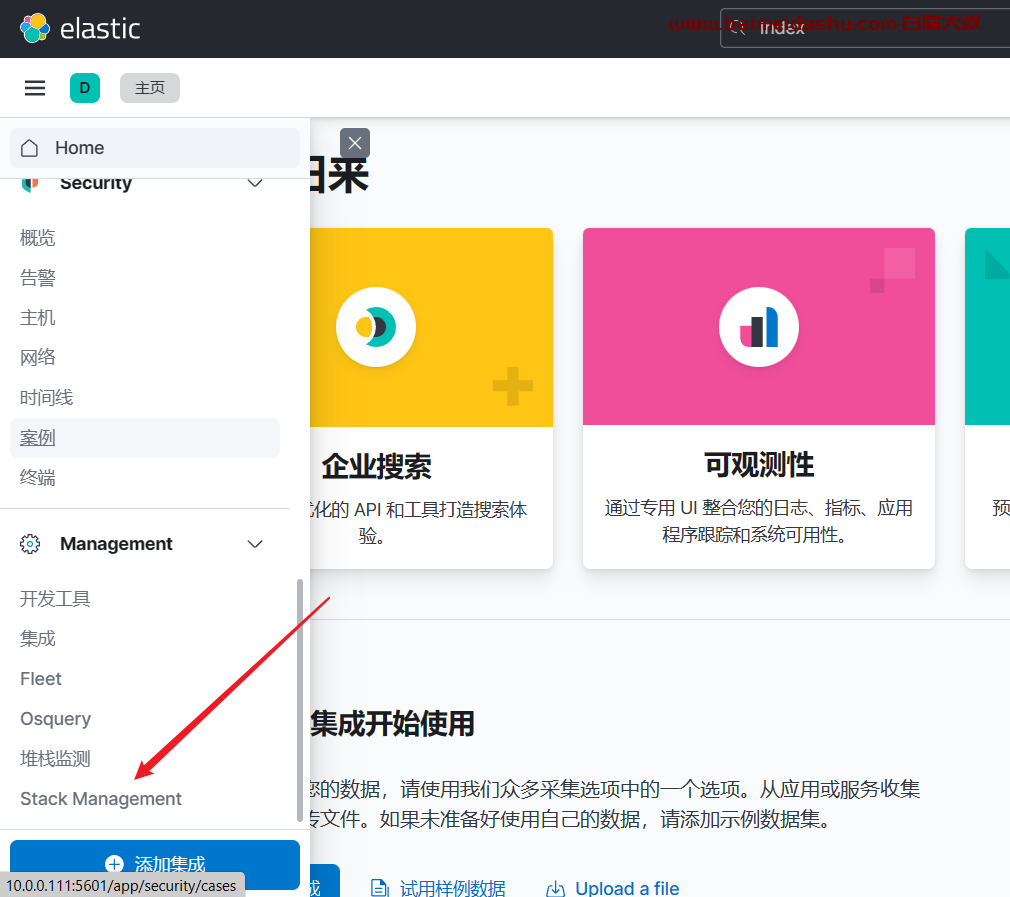Open the D user space avatar
Image resolution: width=1010 pixels, height=897 pixels.
point(85,88)
